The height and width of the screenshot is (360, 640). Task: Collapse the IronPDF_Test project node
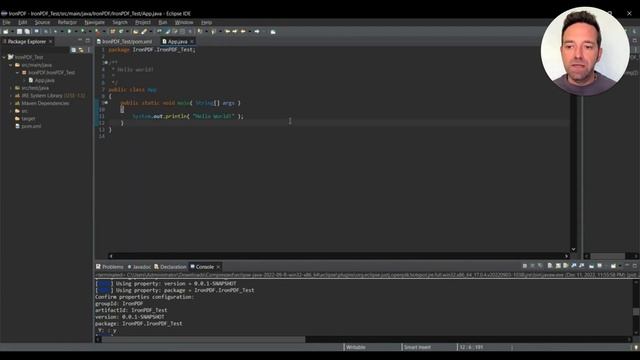[x=4, y=57]
